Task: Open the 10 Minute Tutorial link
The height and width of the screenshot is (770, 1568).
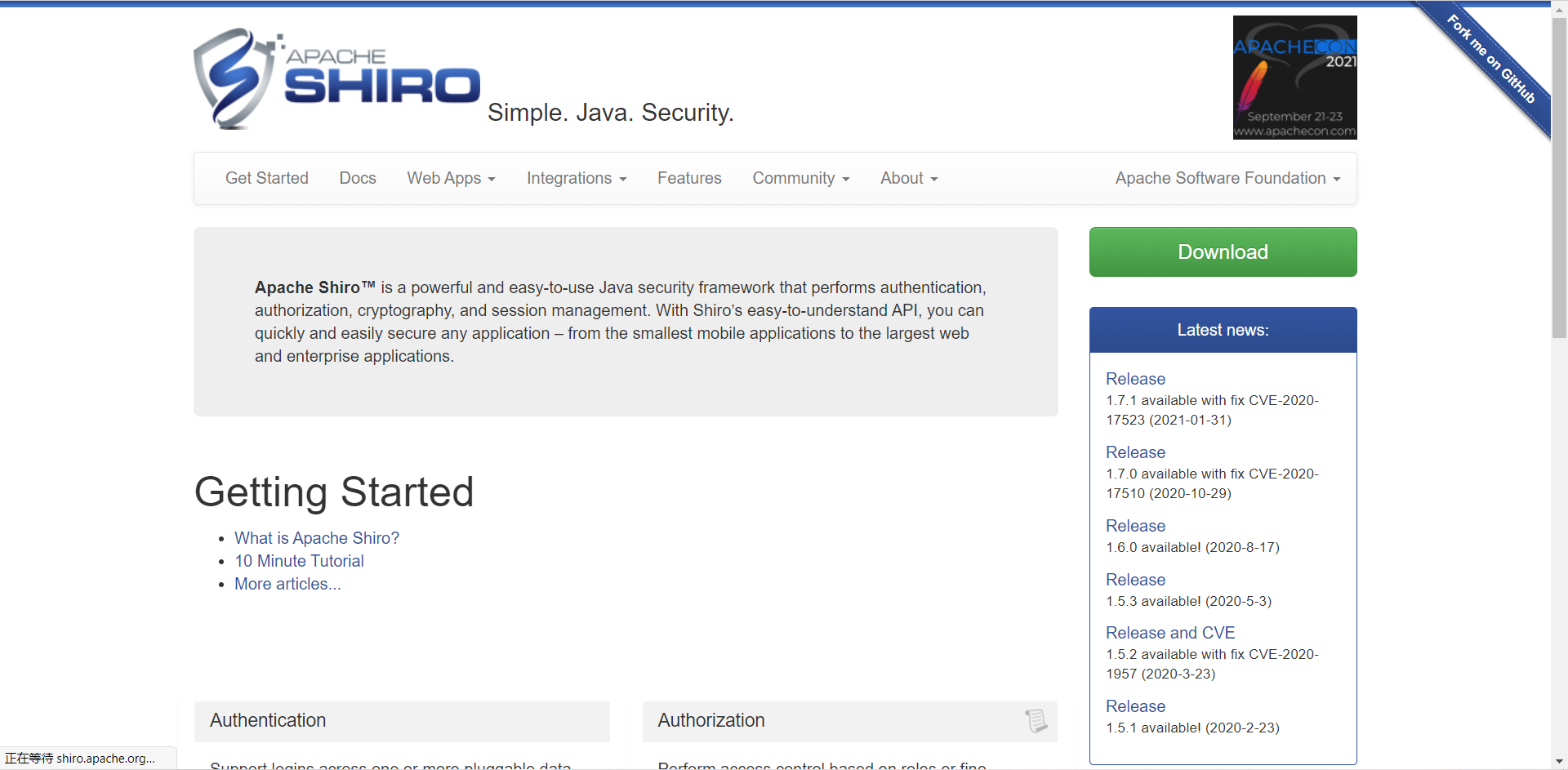Action: [299, 561]
